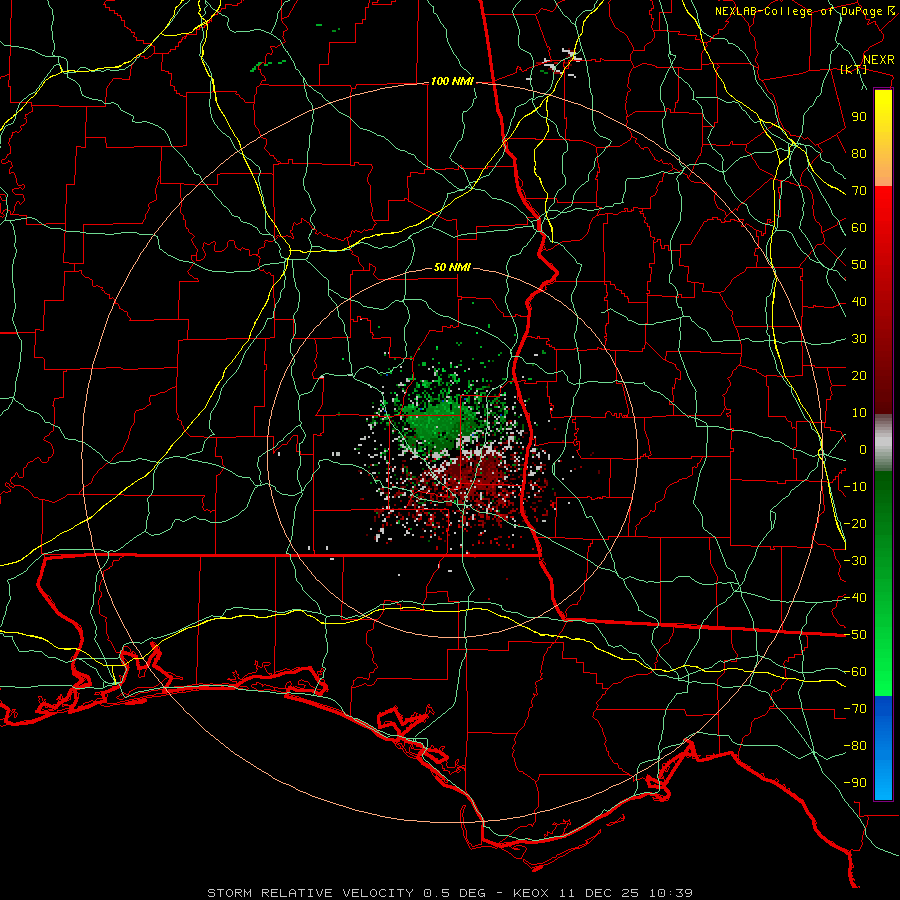Viewport: 900px width, 900px height.
Task: Click the storm relative velocity caption at bottom
Action: click(x=450, y=893)
